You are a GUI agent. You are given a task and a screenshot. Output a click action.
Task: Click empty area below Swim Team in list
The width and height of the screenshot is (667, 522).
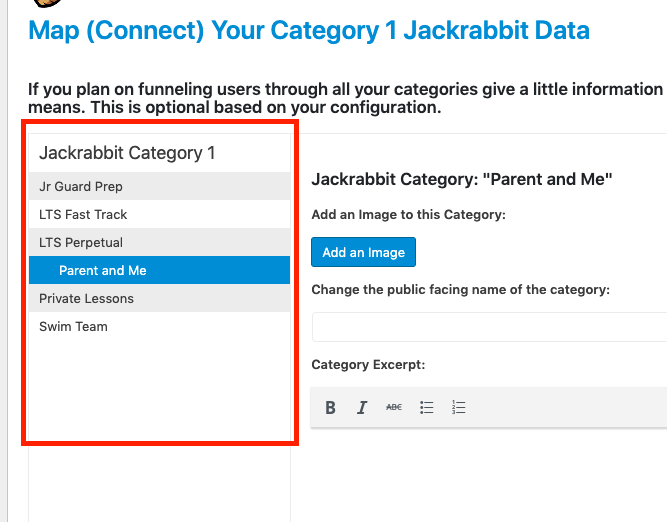159,390
